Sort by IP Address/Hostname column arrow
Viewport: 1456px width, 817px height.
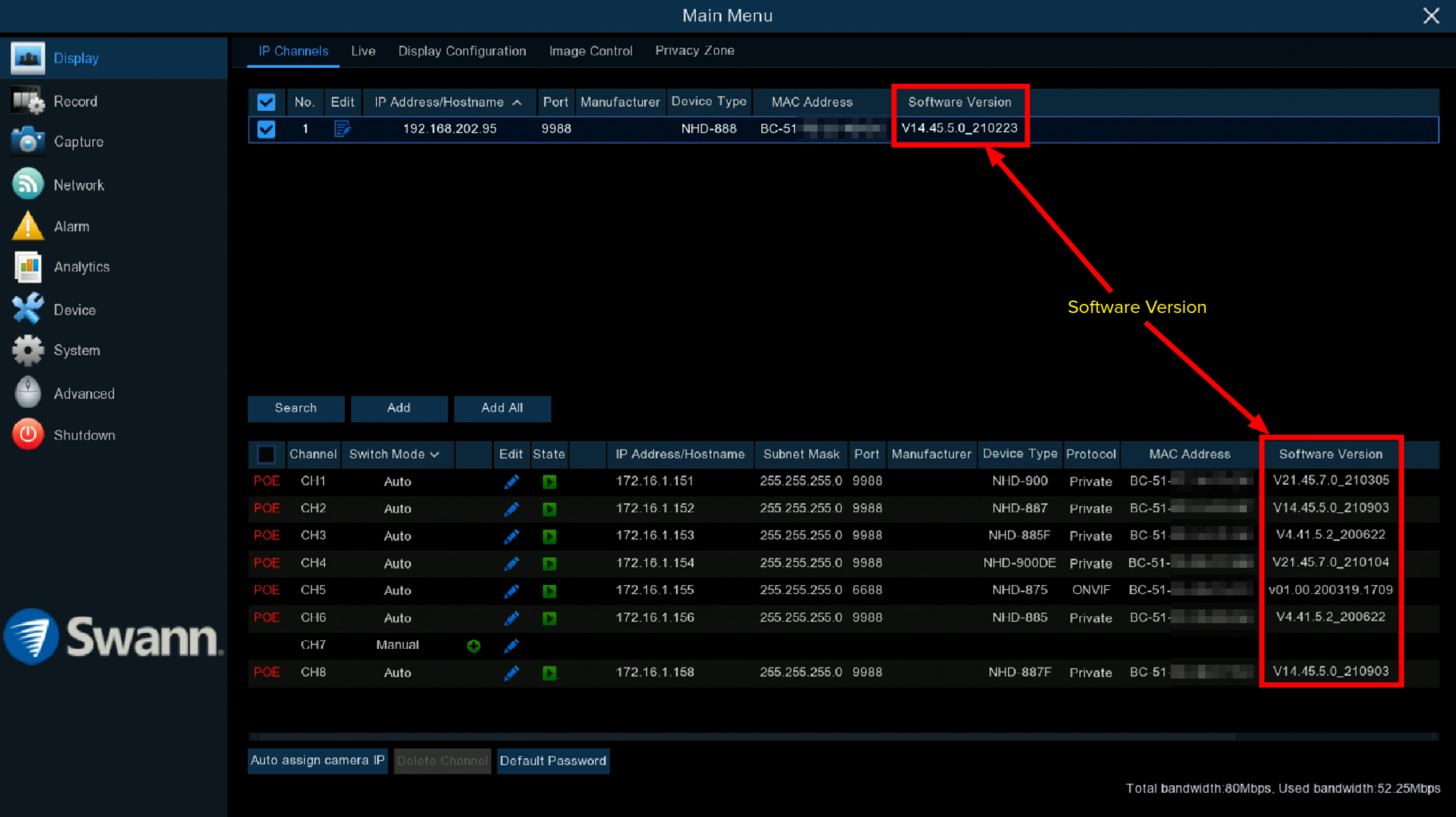pyautogui.click(x=517, y=102)
